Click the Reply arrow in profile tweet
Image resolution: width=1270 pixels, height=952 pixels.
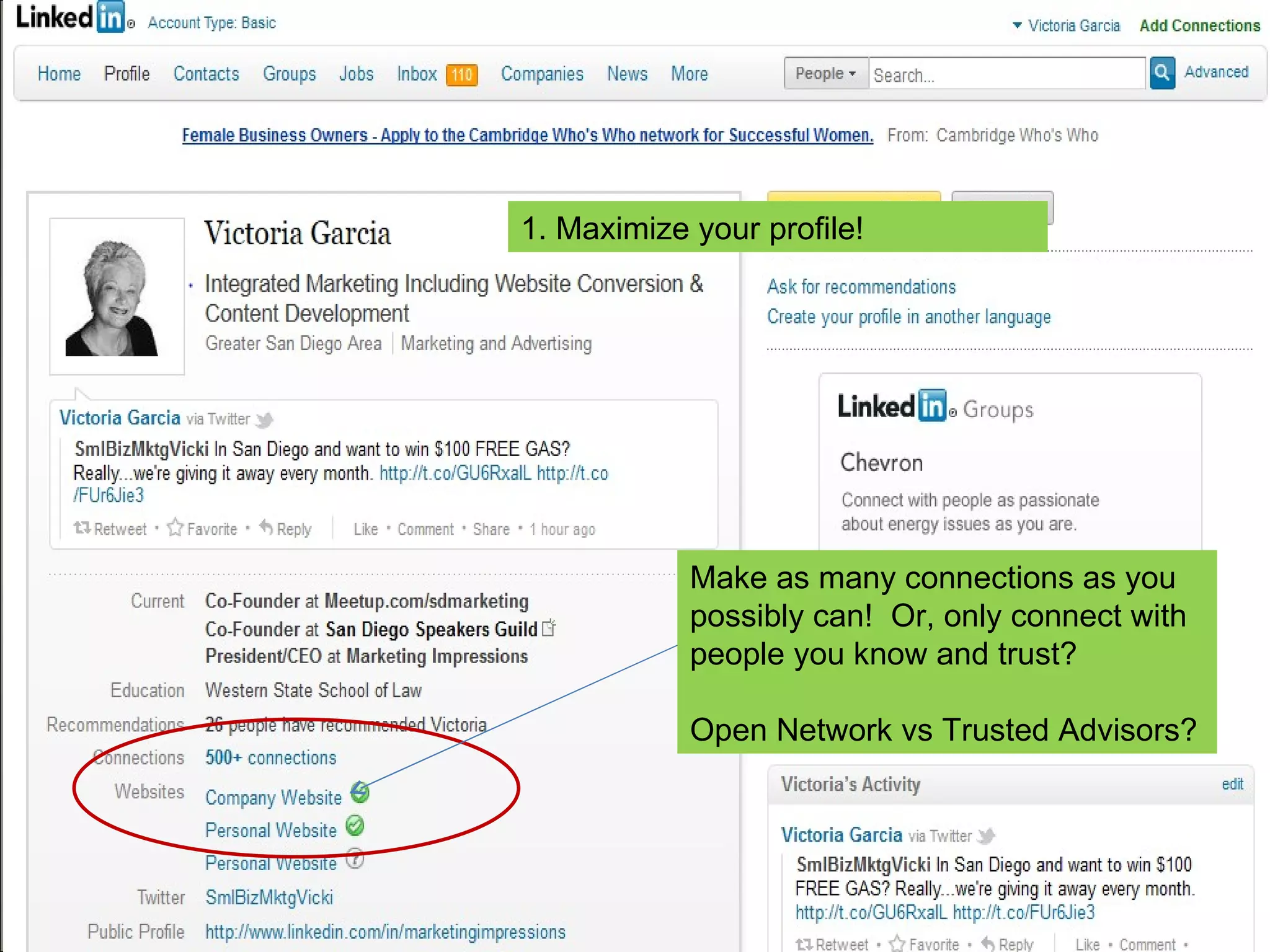[x=267, y=527]
